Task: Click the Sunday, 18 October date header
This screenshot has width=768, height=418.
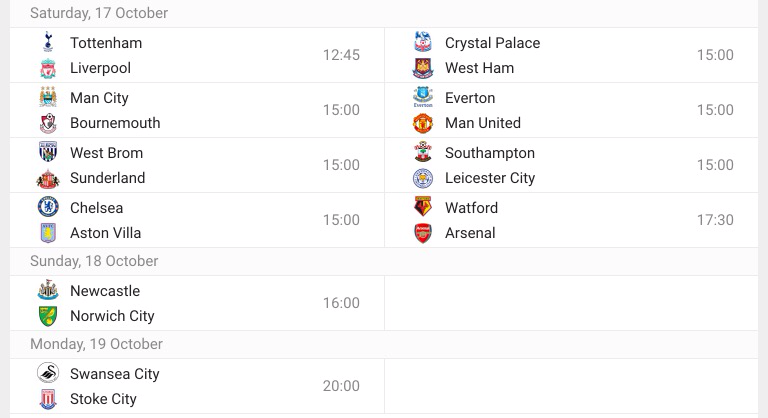Action: coord(94,261)
